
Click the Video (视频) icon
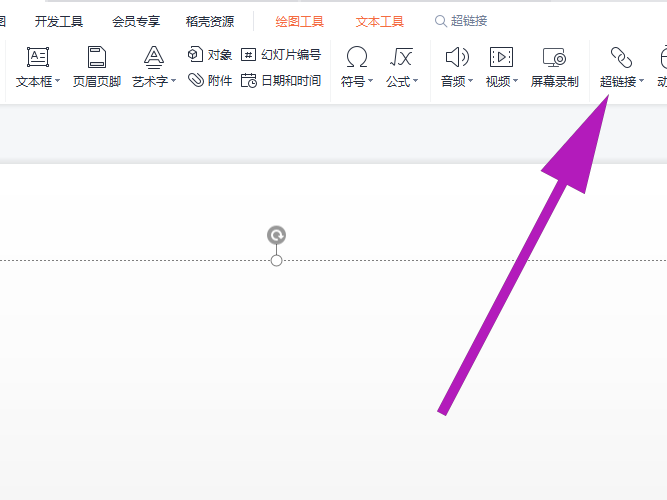501,58
